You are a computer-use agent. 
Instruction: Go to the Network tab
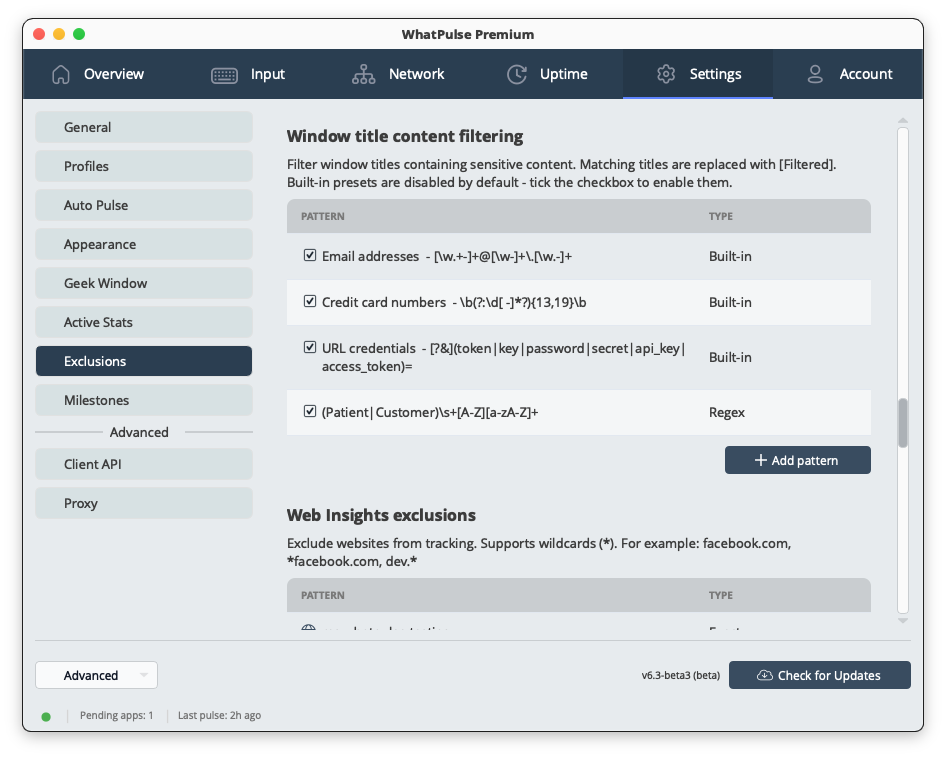click(x=398, y=74)
